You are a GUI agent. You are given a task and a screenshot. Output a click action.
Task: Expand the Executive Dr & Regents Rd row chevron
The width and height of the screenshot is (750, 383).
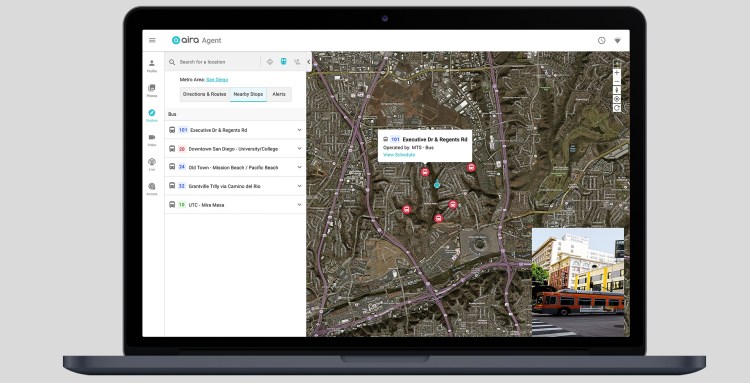pyautogui.click(x=299, y=130)
